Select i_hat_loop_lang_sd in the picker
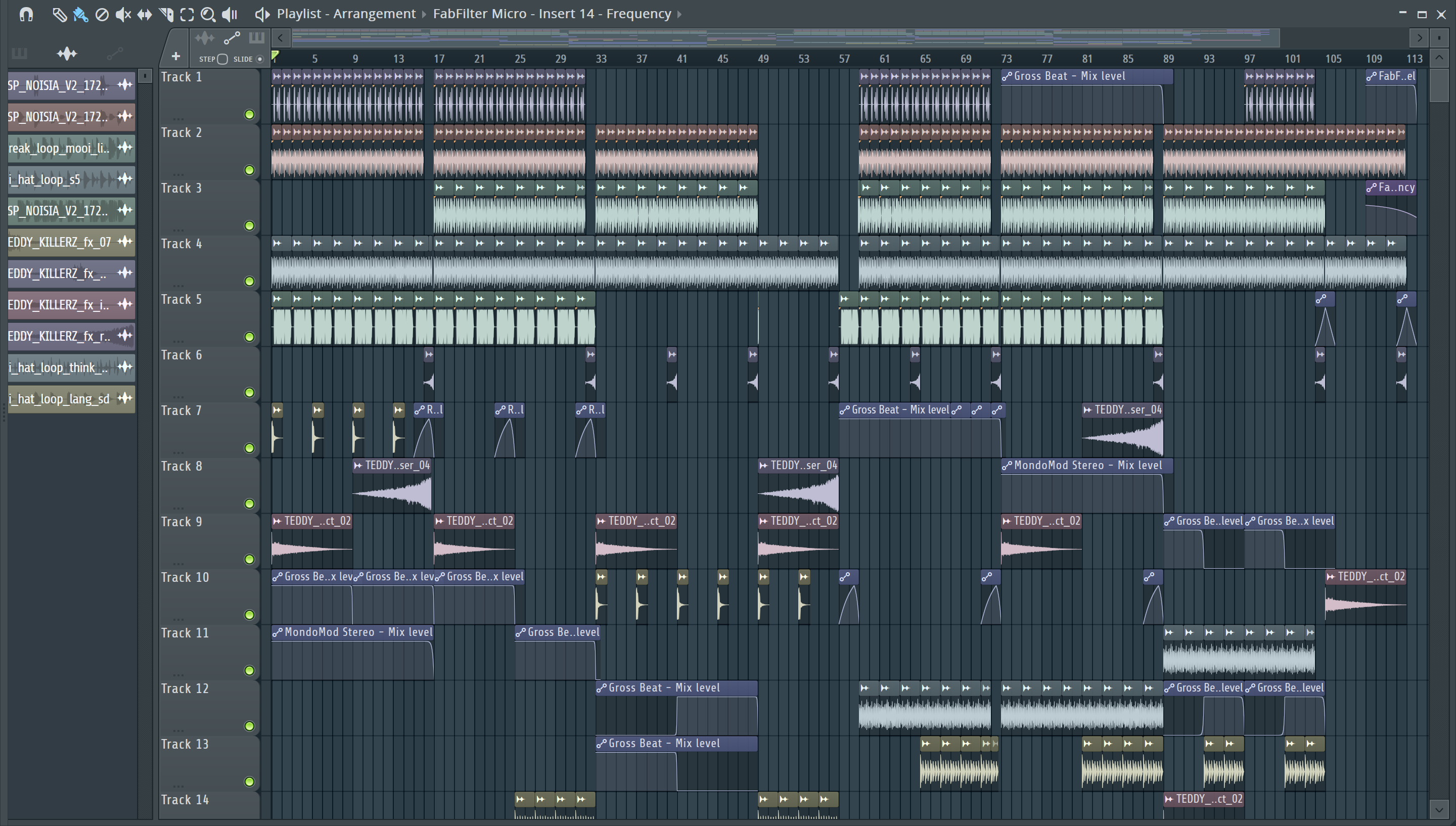Viewport: 1456px width, 826px height. [71, 399]
